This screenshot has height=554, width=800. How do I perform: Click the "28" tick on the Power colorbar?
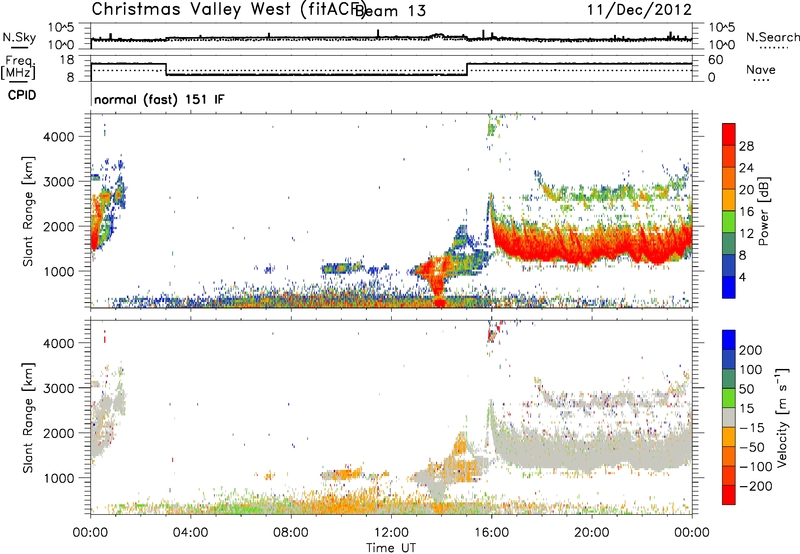pyautogui.click(x=746, y=146)
